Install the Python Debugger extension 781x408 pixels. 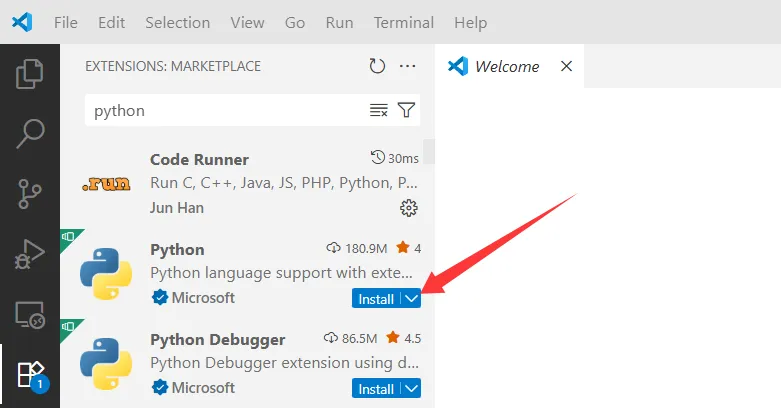click(376, 389)
